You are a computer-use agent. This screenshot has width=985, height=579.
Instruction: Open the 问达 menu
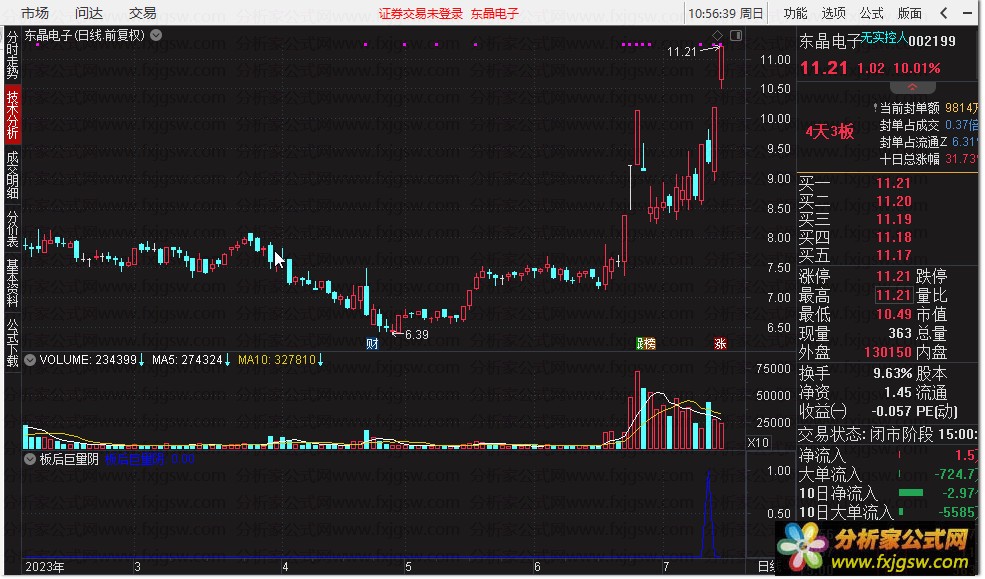pos(89,13)
